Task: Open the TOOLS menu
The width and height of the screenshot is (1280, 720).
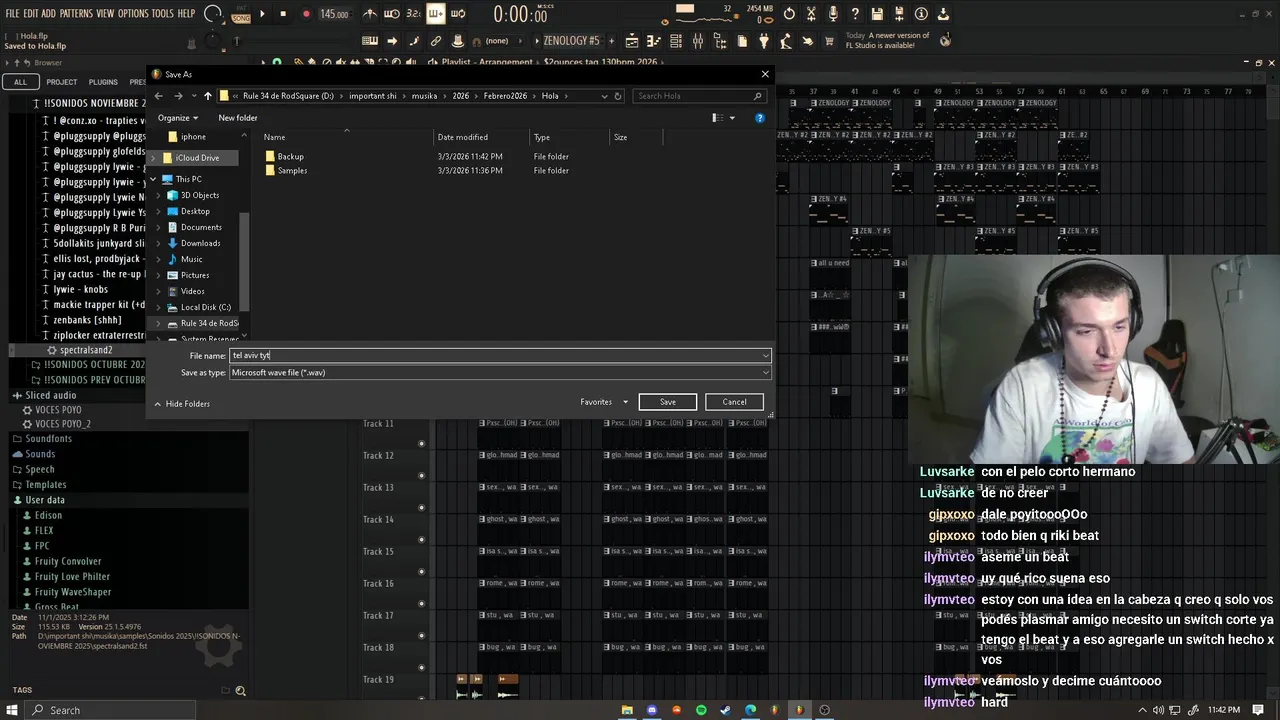Action: coord(162,14)
